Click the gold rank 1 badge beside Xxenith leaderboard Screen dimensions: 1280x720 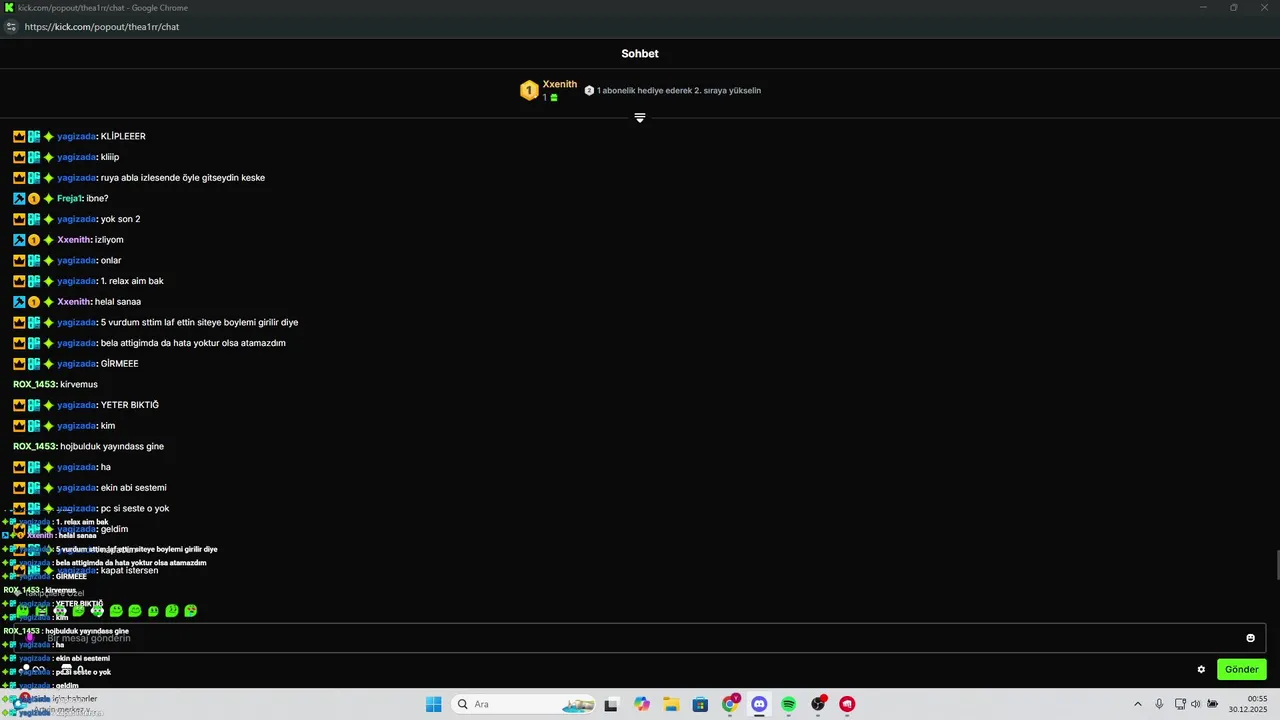(x=529, y=91)
